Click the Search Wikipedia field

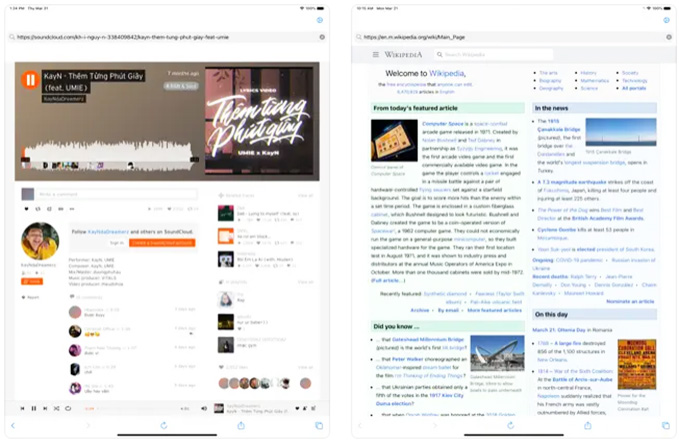point(494,55)
